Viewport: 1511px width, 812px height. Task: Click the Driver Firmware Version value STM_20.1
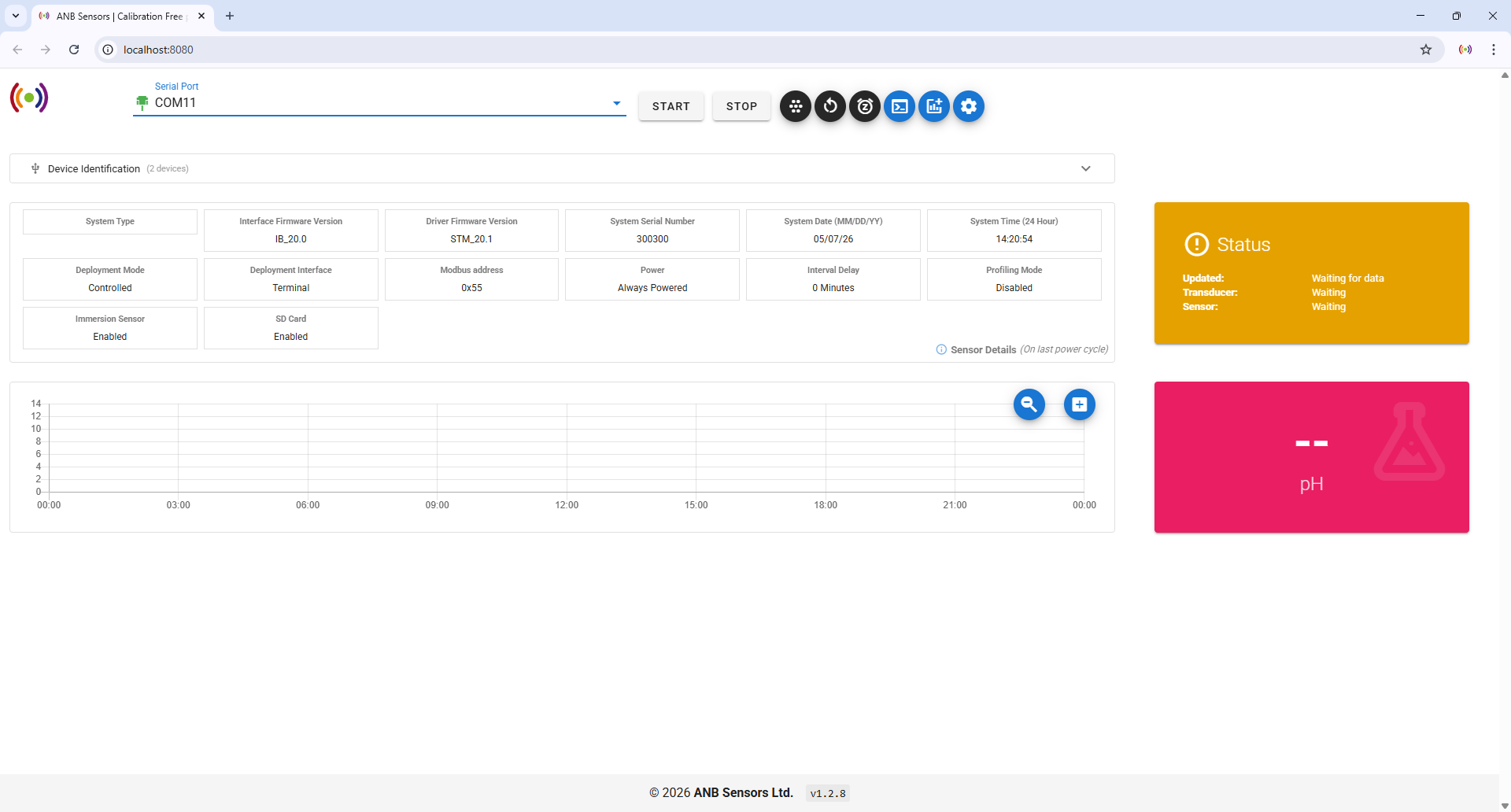point(471,239)
